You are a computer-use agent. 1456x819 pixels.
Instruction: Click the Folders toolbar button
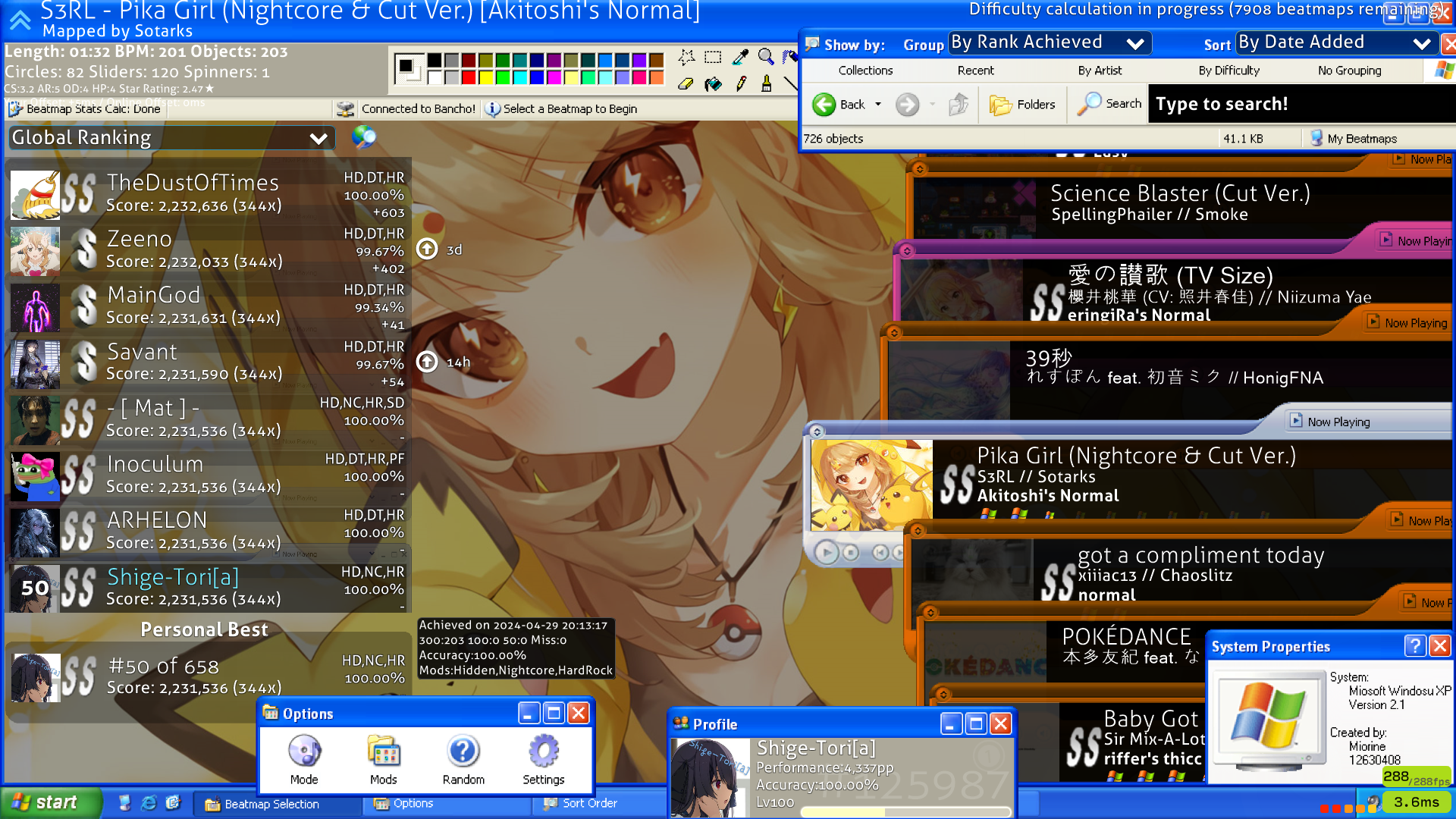1022,104
